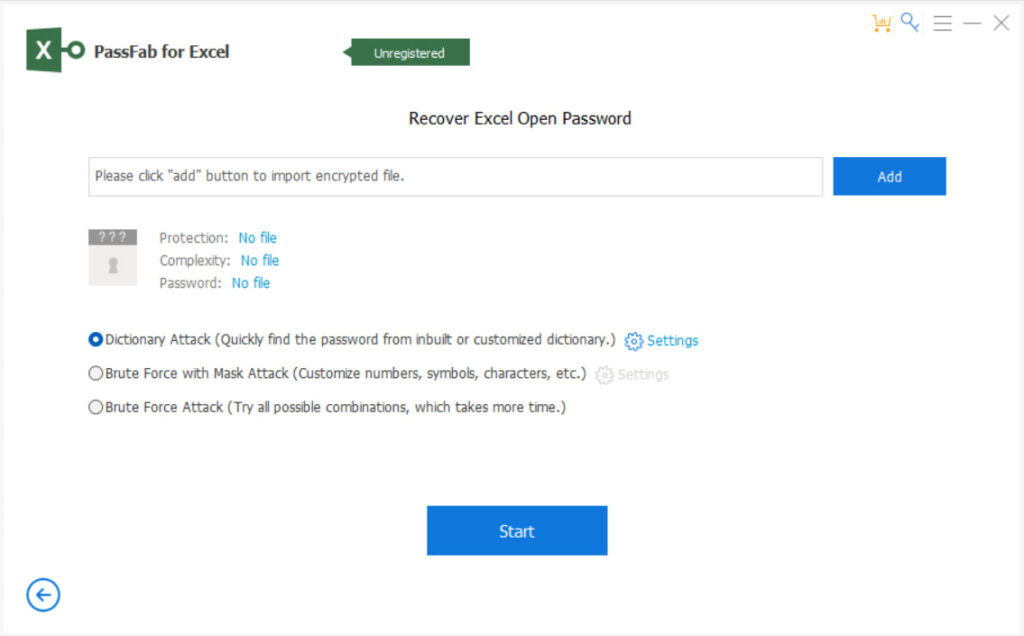This screenshot has height=636, width=1024.
Task: Open the register key icon
Action: 910,22
